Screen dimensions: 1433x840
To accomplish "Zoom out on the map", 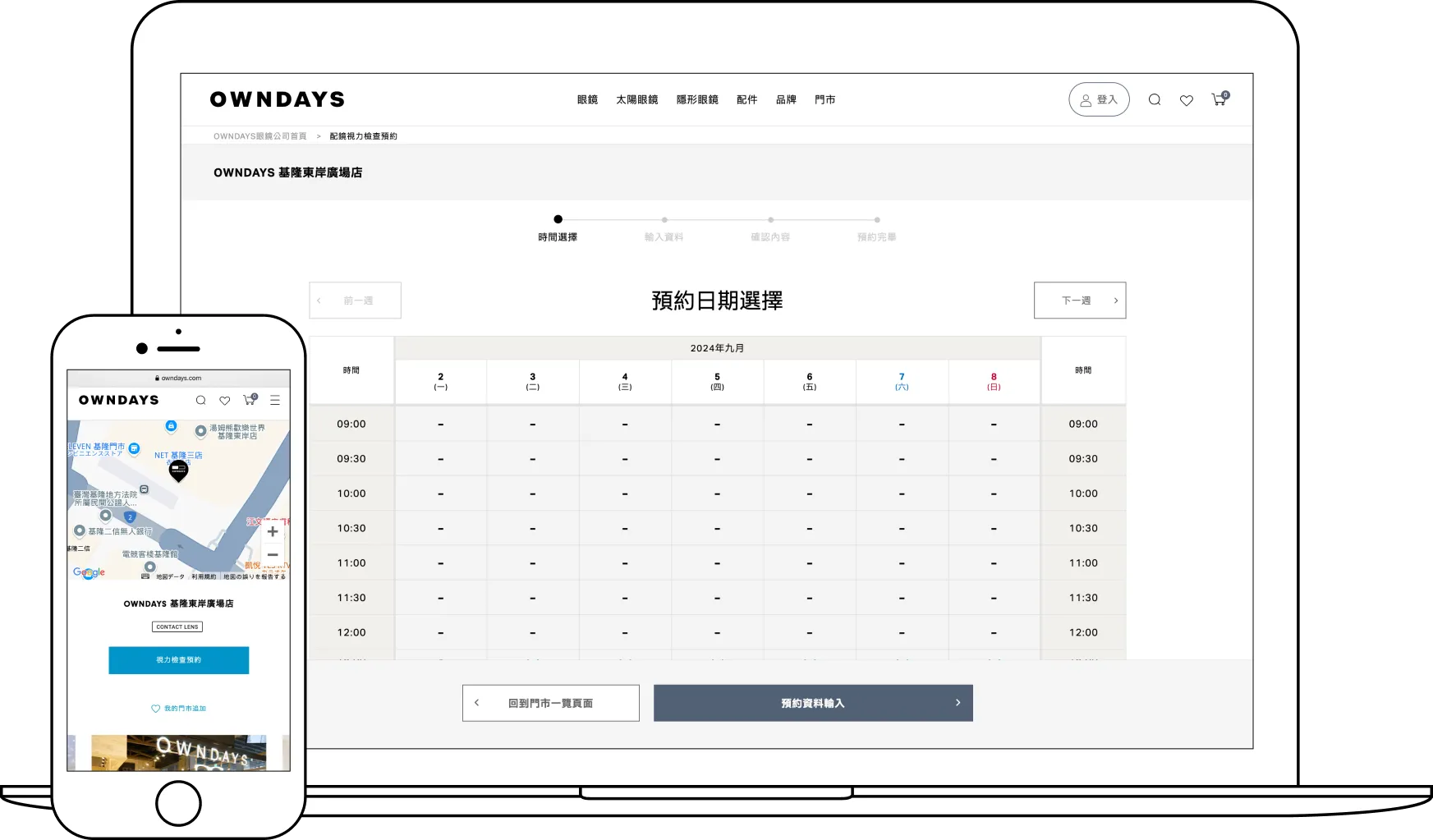I will [273, 555].
